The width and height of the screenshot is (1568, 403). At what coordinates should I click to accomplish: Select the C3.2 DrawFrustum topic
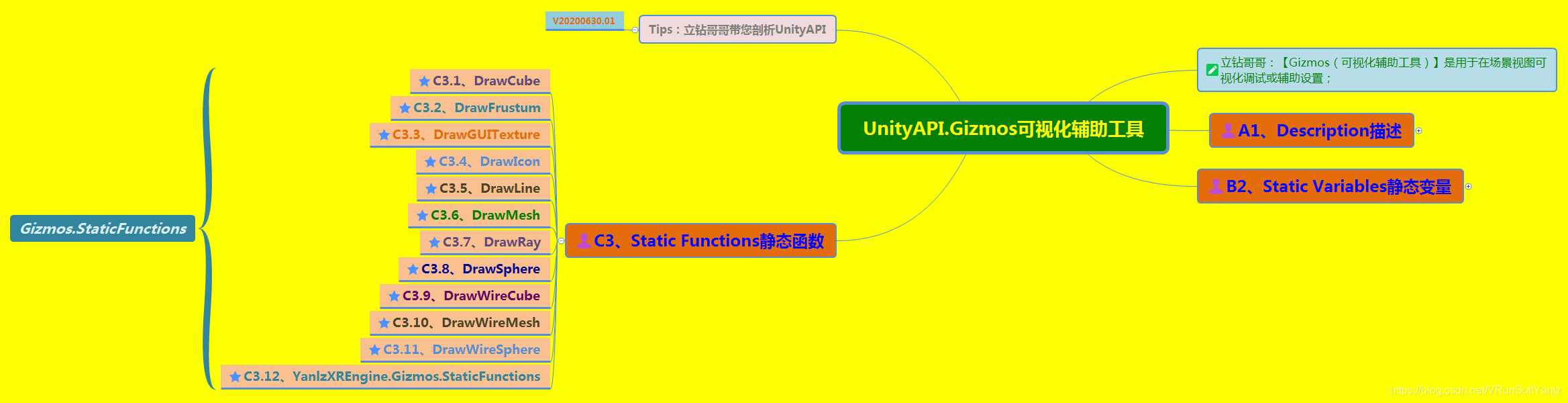tap(470, 108)
